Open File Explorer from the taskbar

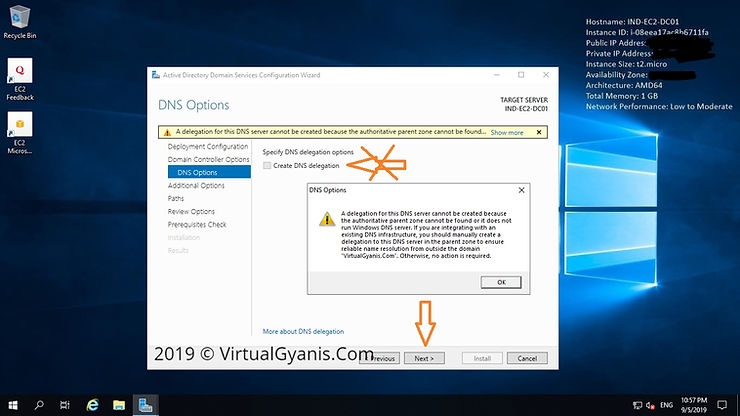coord(119,405)
